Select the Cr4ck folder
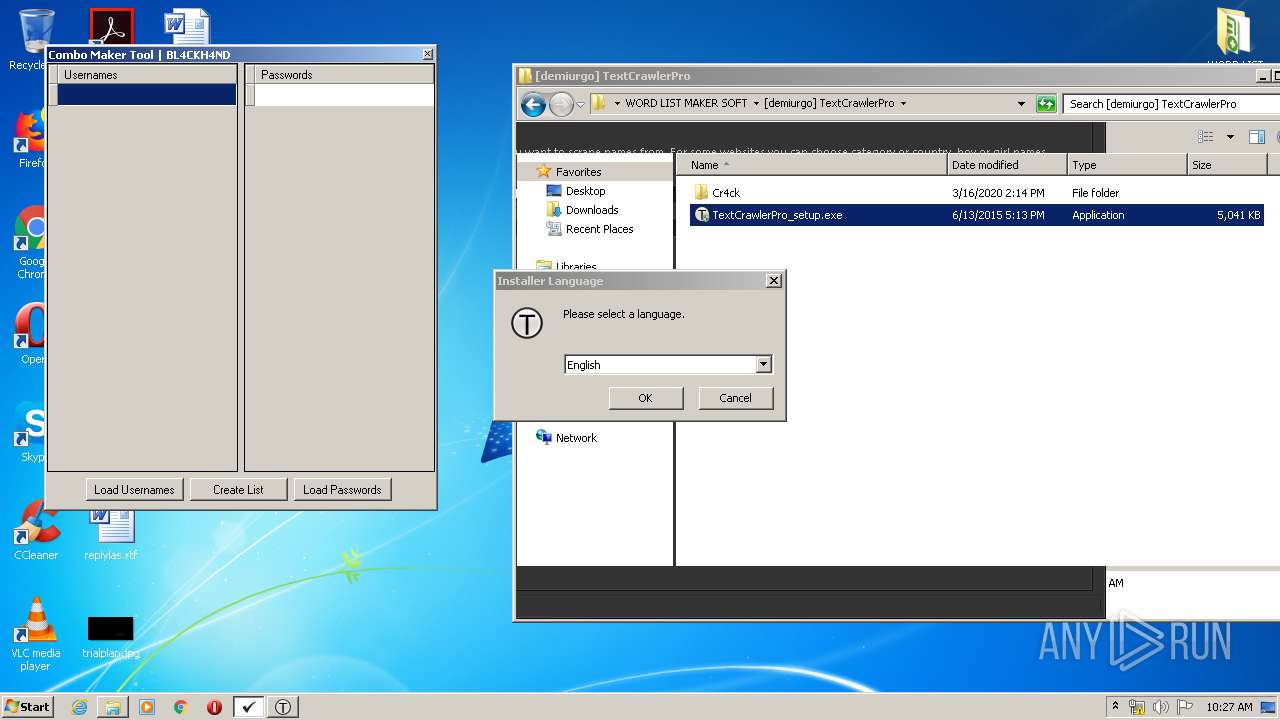The image size is (1280, 720). (x=726, y=193)
